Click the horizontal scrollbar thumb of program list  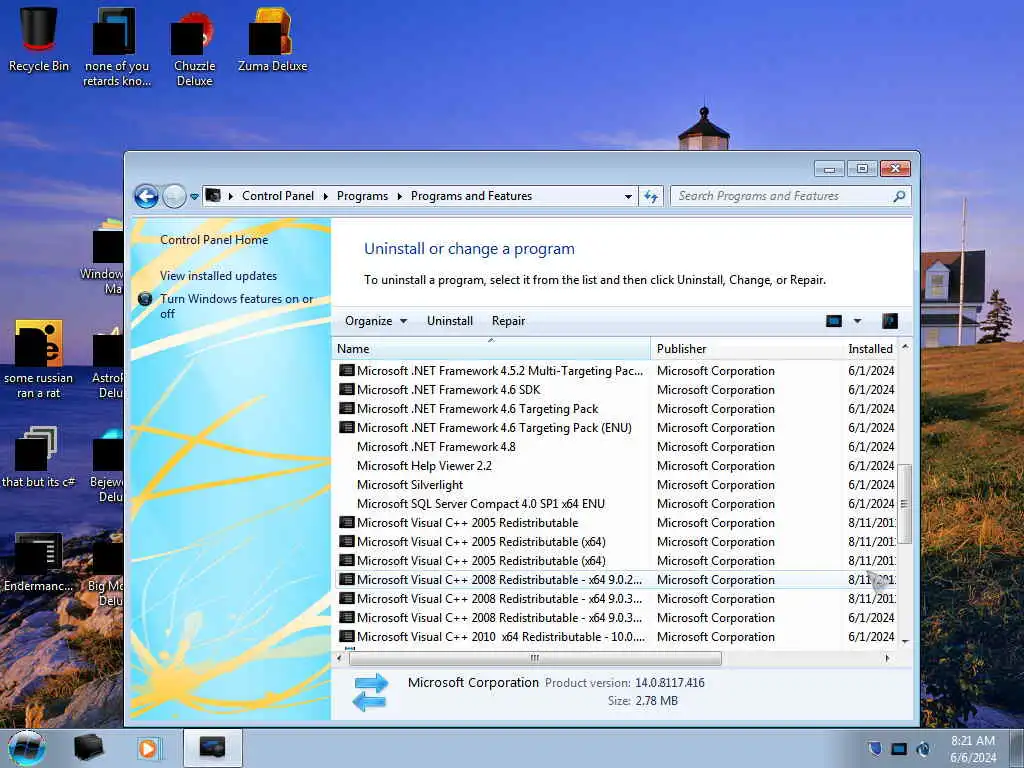[535, 658]
